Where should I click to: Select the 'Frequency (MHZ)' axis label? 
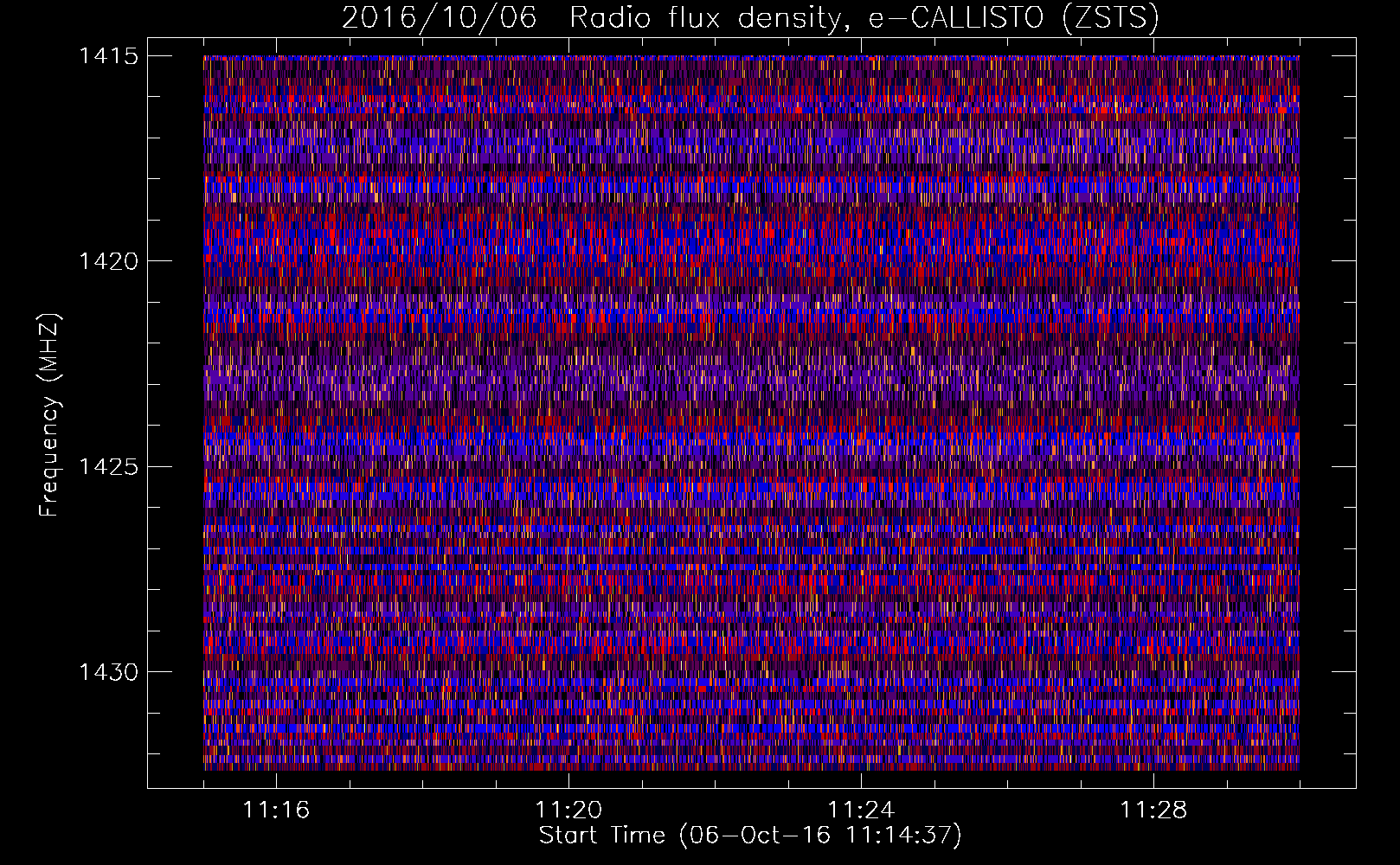[50, 414]
